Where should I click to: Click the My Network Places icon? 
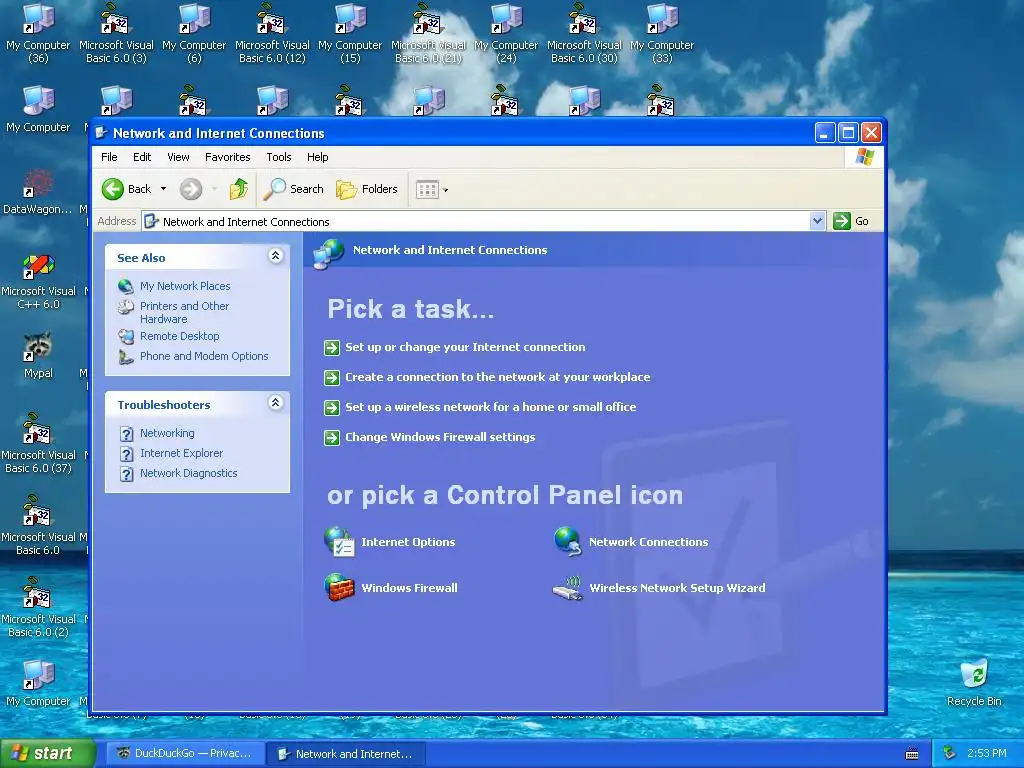point(126,286)
